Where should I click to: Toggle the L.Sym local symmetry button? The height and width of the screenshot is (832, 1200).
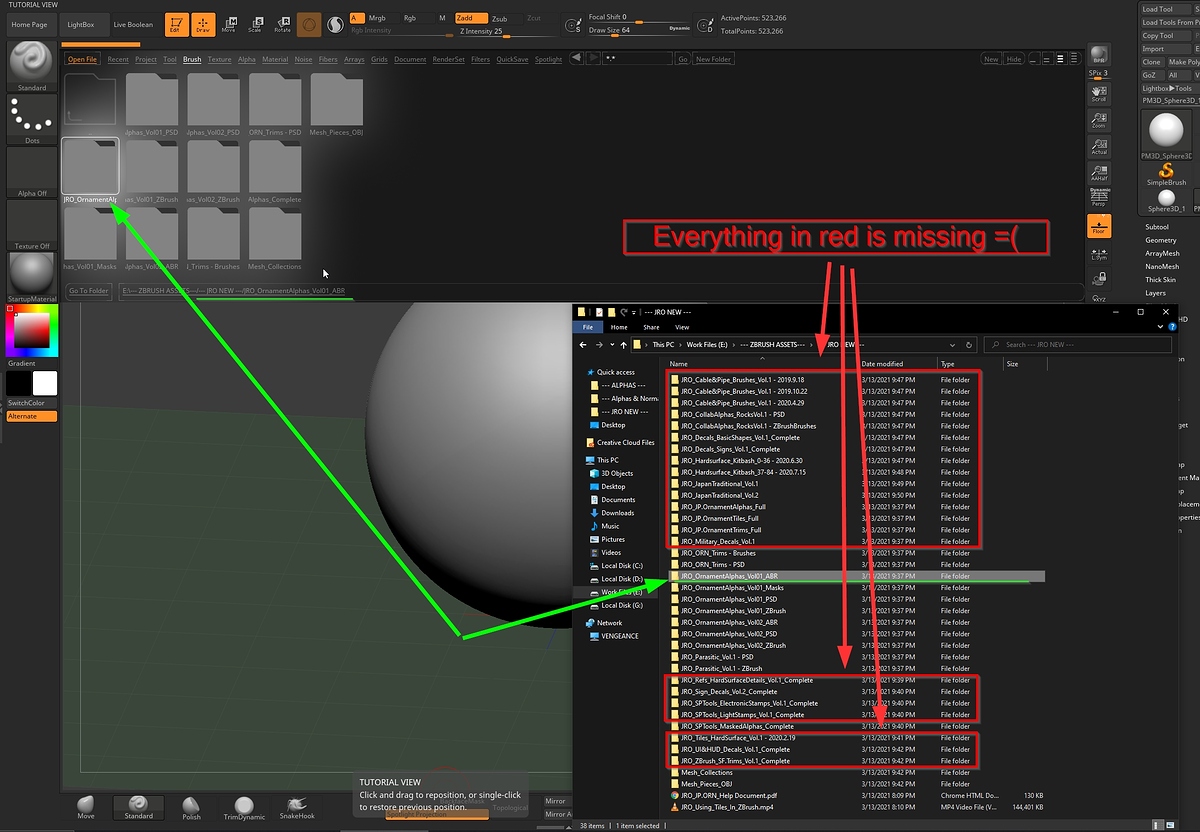pos(1099,252)
